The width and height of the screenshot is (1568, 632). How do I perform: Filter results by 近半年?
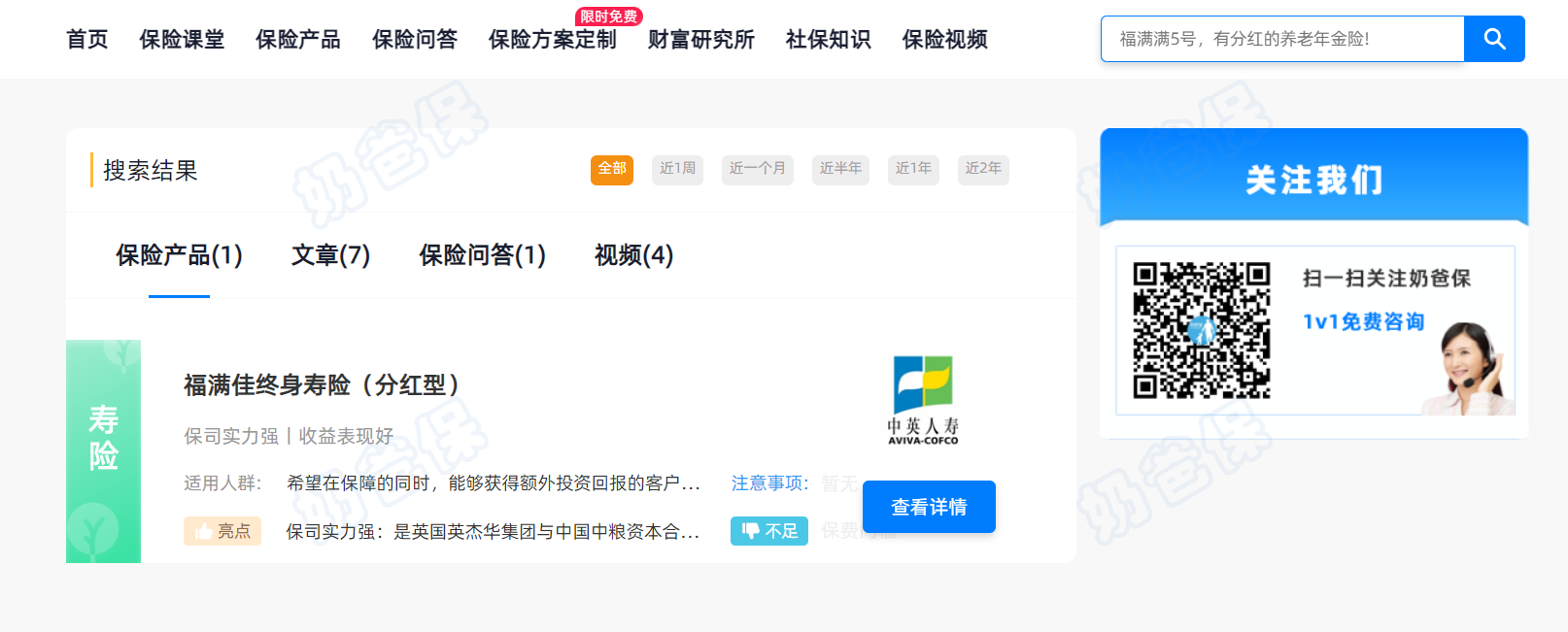click(839, 169)
